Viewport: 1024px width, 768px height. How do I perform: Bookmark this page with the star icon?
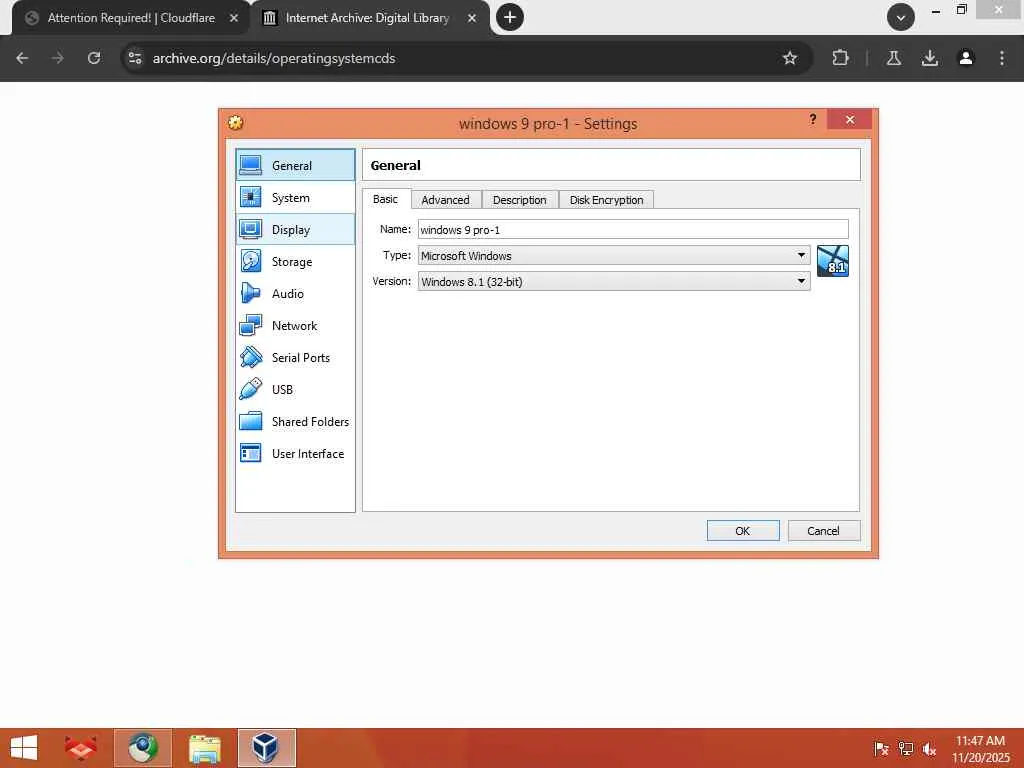[x=790, y=58]
